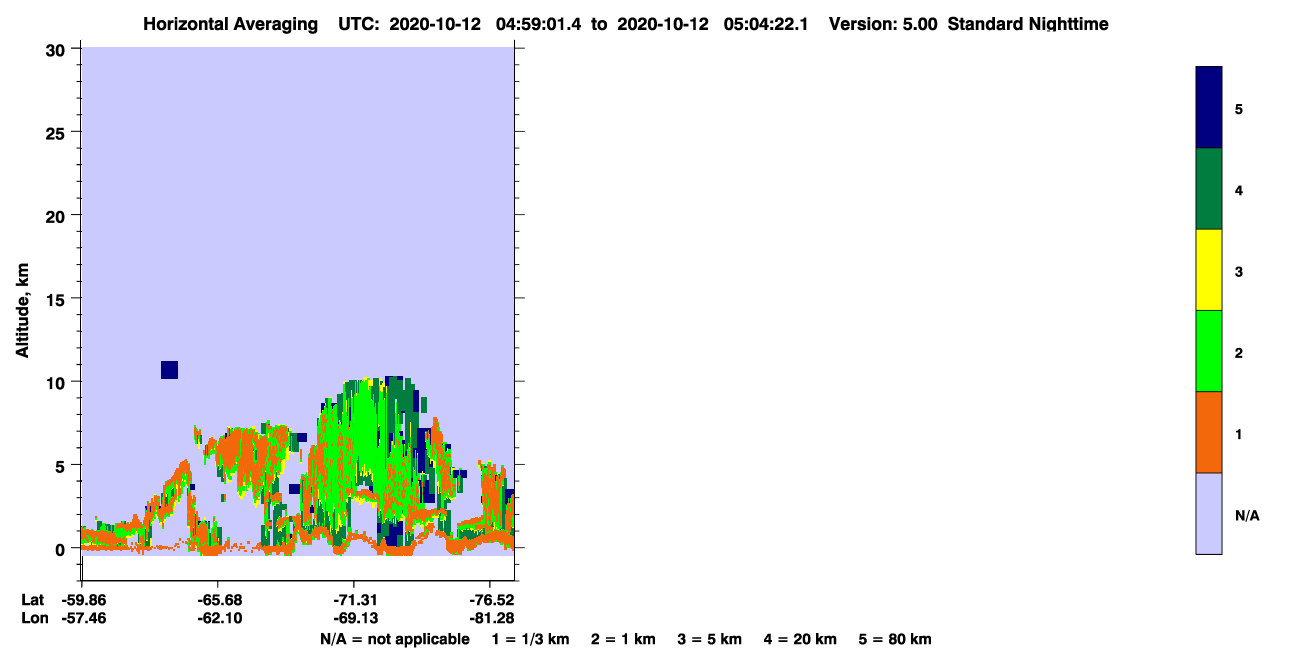Click the dark green level 4 colorbar segment

point(1209,189)
